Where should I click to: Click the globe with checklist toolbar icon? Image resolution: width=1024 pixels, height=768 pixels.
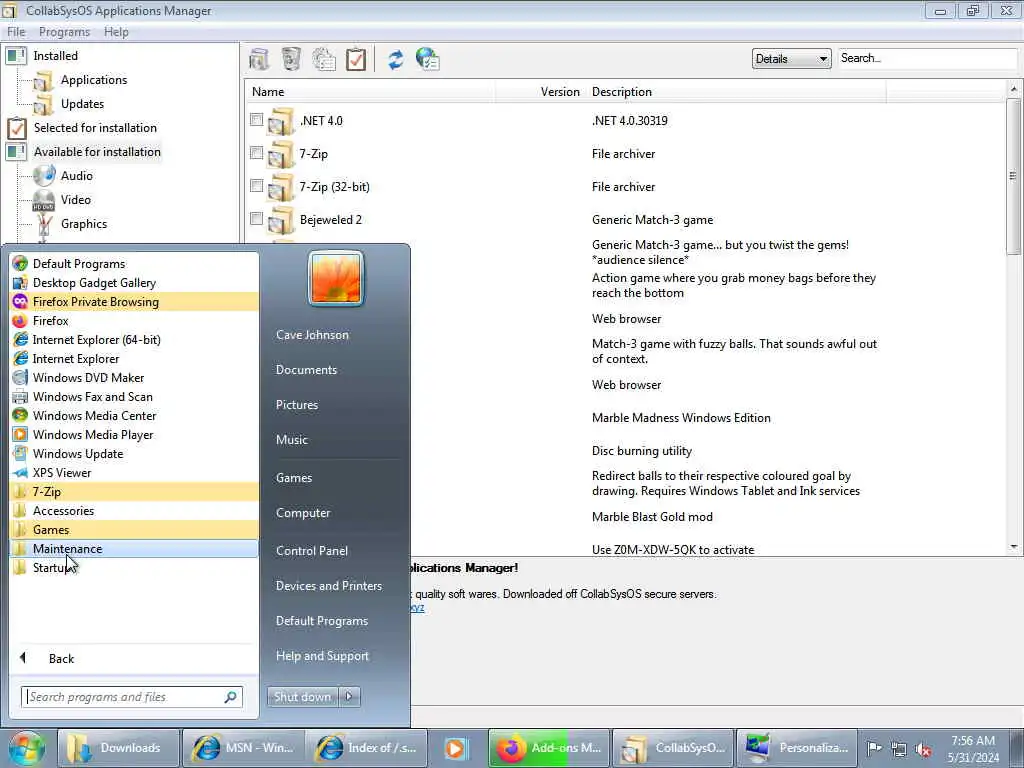click(428, 59)
